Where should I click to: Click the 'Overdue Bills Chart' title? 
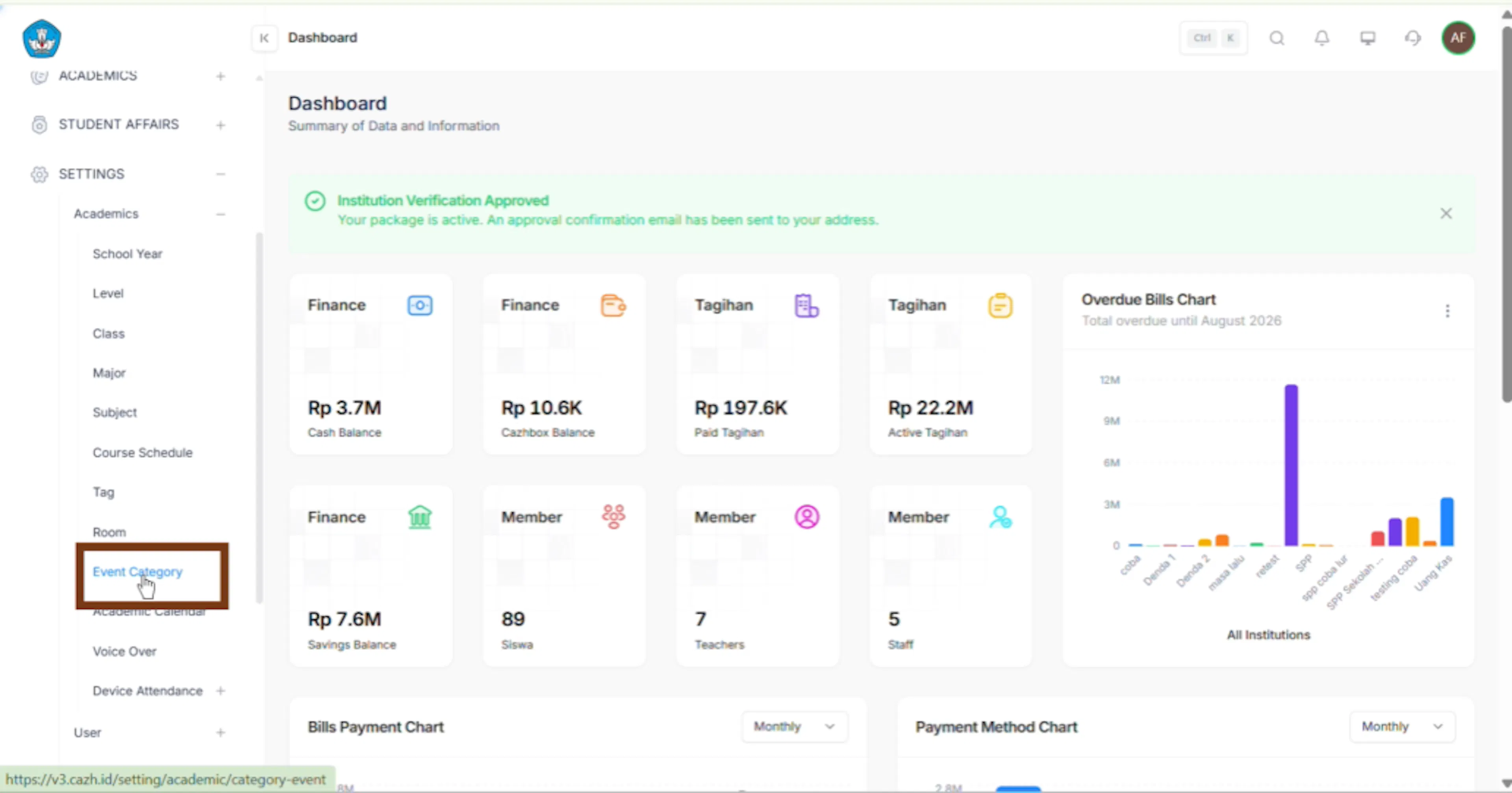tap(1149, 299)
